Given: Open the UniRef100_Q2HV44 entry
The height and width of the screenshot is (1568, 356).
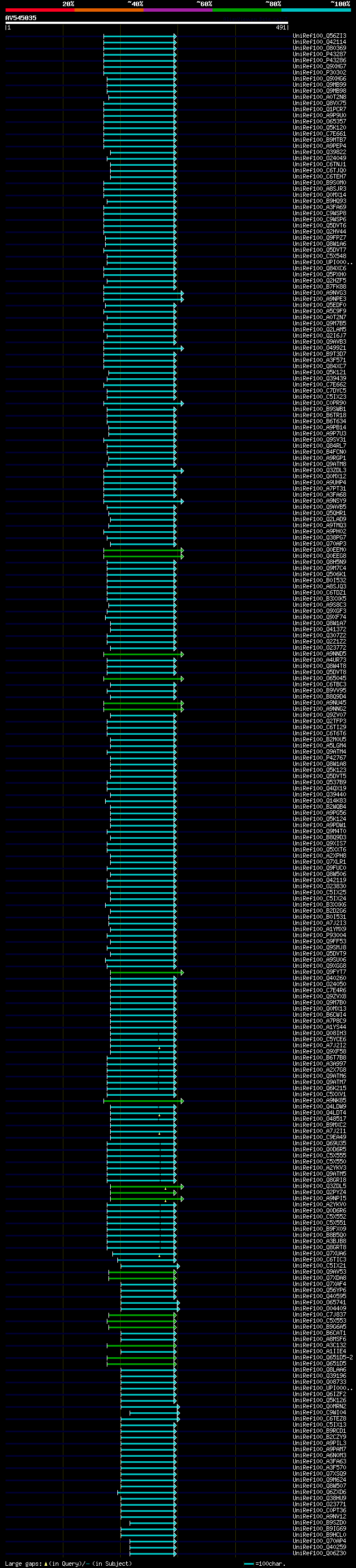Looking at the screenshot, I should click(319, 232).
